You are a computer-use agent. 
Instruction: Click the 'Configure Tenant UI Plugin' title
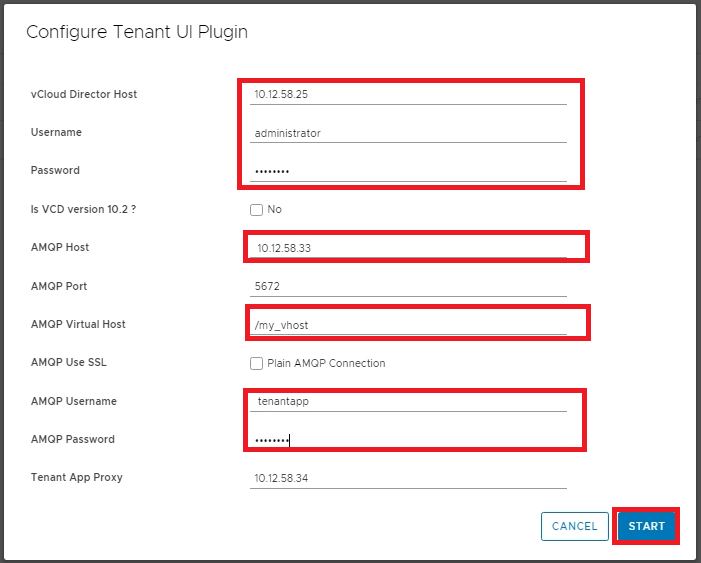coord(137,32)
